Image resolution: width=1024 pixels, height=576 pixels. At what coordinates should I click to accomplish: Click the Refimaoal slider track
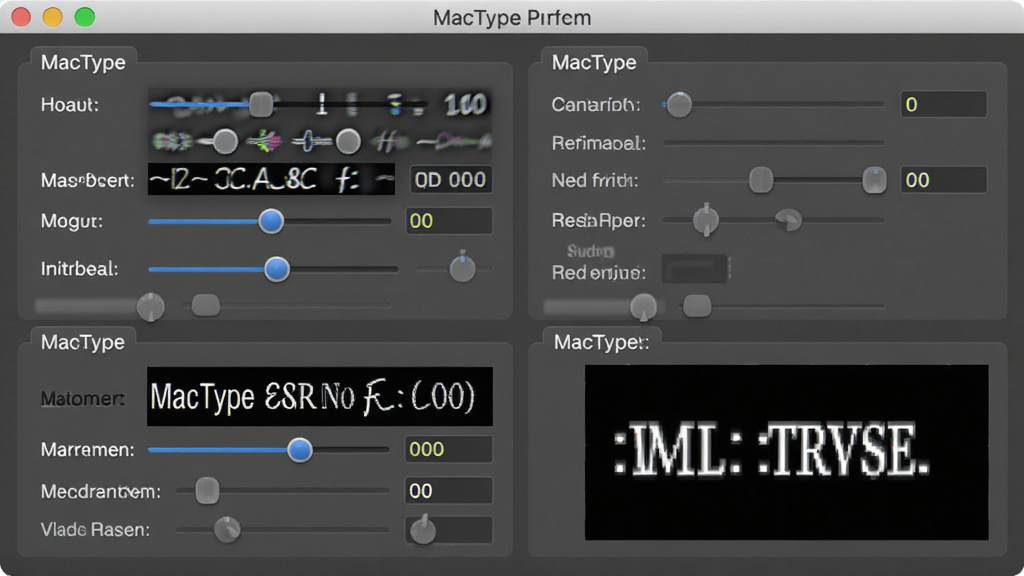point(773,142)
